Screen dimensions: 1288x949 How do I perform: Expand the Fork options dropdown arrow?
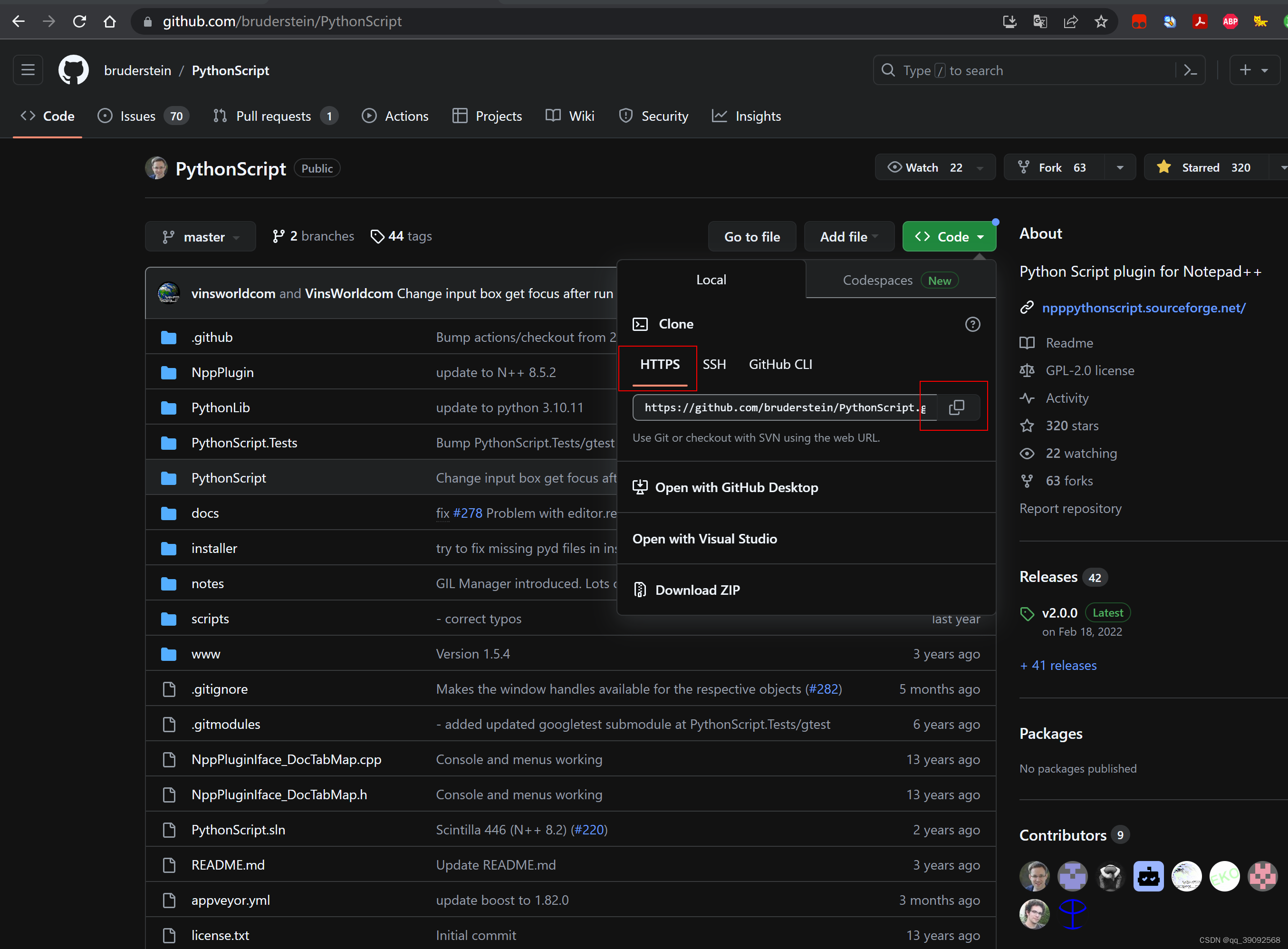coord(1120,167)
